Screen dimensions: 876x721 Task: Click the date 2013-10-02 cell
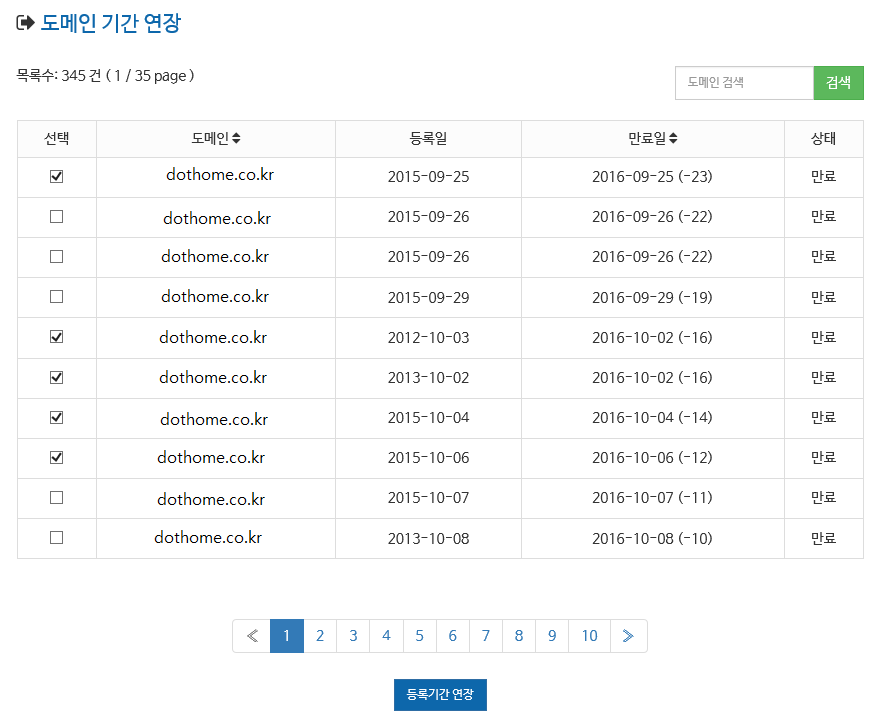pos(429,378)
